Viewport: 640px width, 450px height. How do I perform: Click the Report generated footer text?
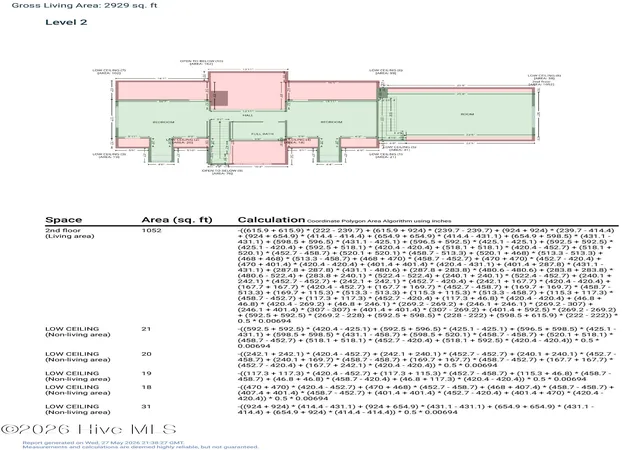103,443
